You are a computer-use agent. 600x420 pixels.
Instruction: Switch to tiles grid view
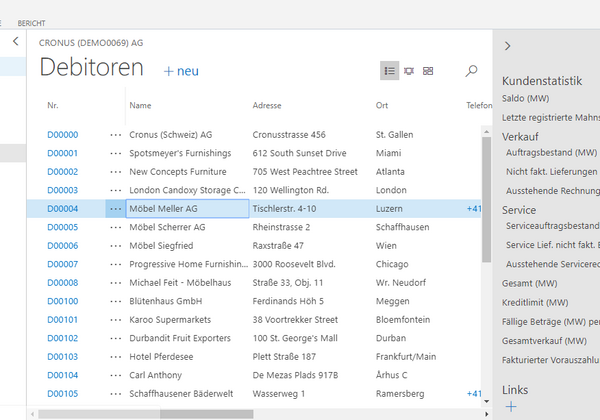(428, 71)
